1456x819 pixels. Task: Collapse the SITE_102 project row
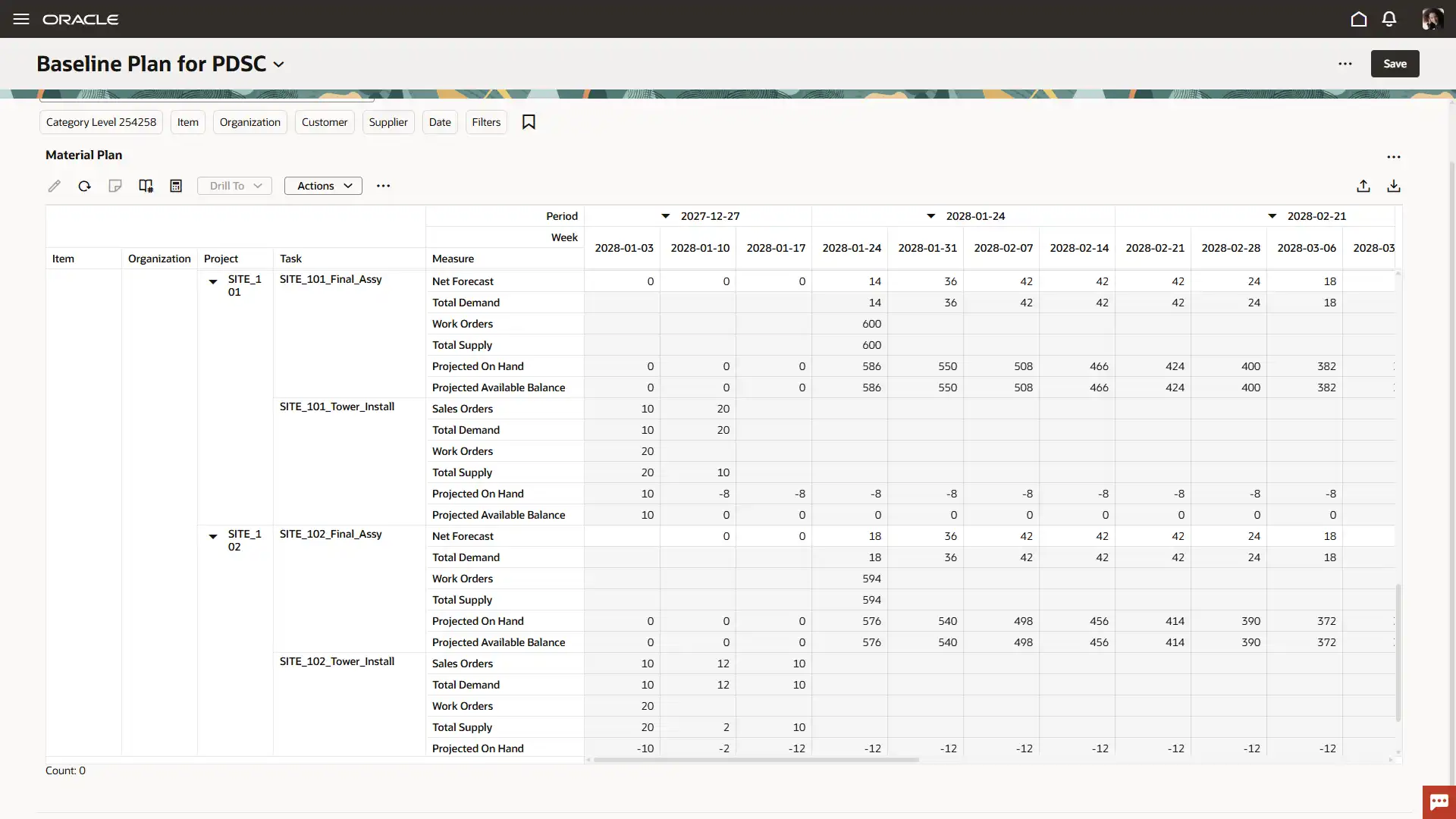pyautogui.click(x=213, y=536)
